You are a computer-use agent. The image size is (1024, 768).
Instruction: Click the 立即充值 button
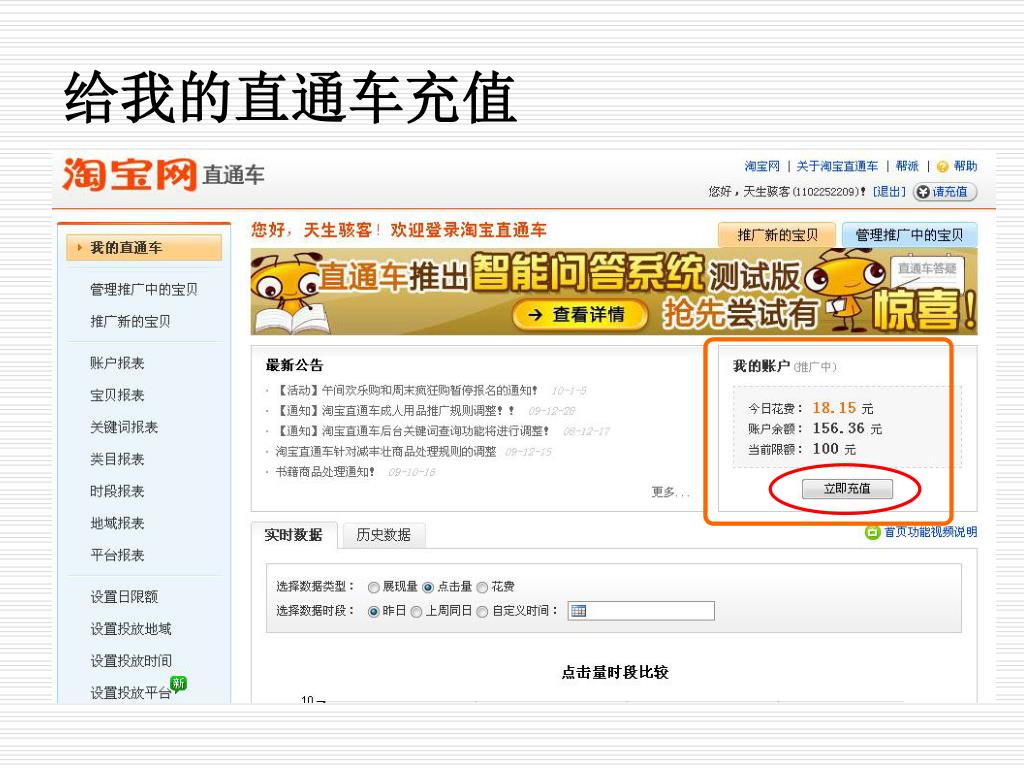coord(847,488)
